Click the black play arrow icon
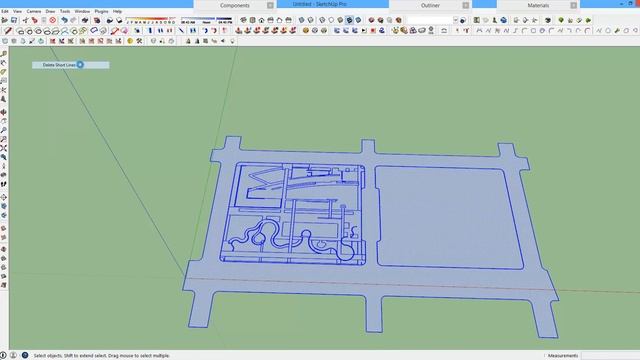This screenshot has height=360, width=640. click(364, 31)
